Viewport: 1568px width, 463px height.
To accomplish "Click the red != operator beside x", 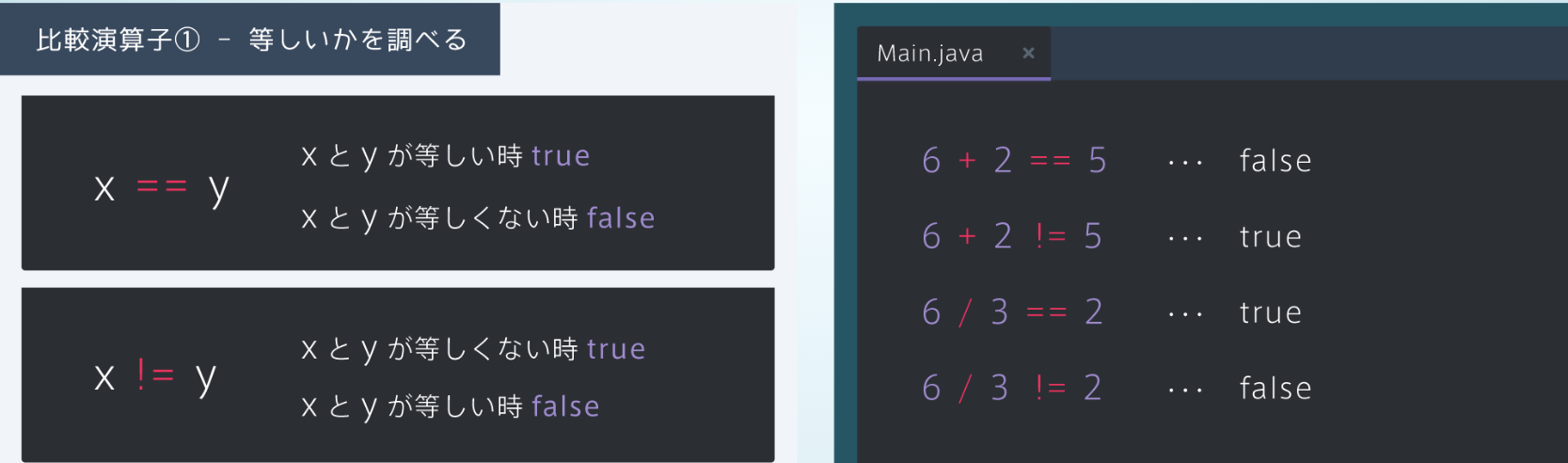I will tap(155, 375).
